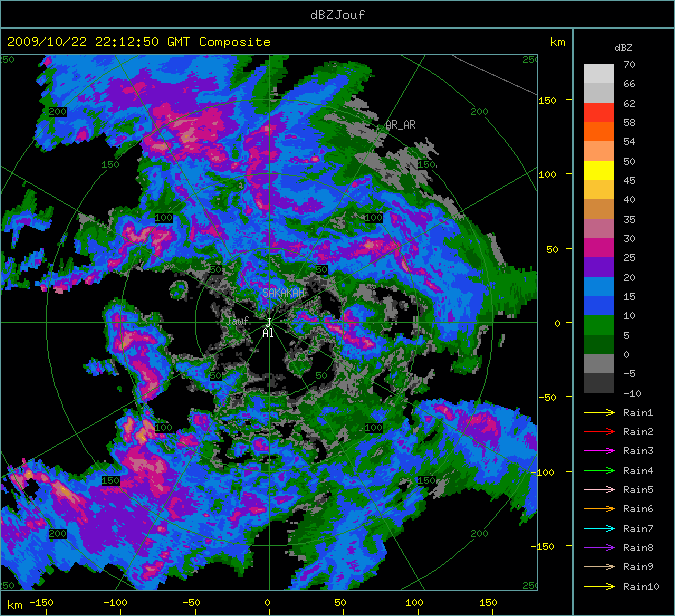
Task: Click the northeast 50 range ring label
Action: [321, 270]
